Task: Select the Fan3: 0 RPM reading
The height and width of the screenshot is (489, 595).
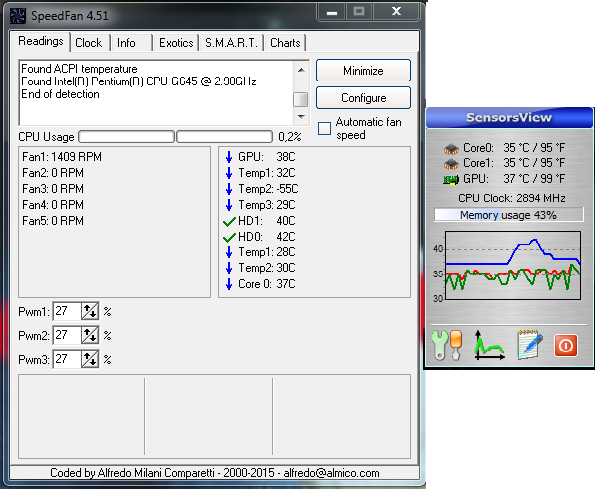Action: click(53, 189)
